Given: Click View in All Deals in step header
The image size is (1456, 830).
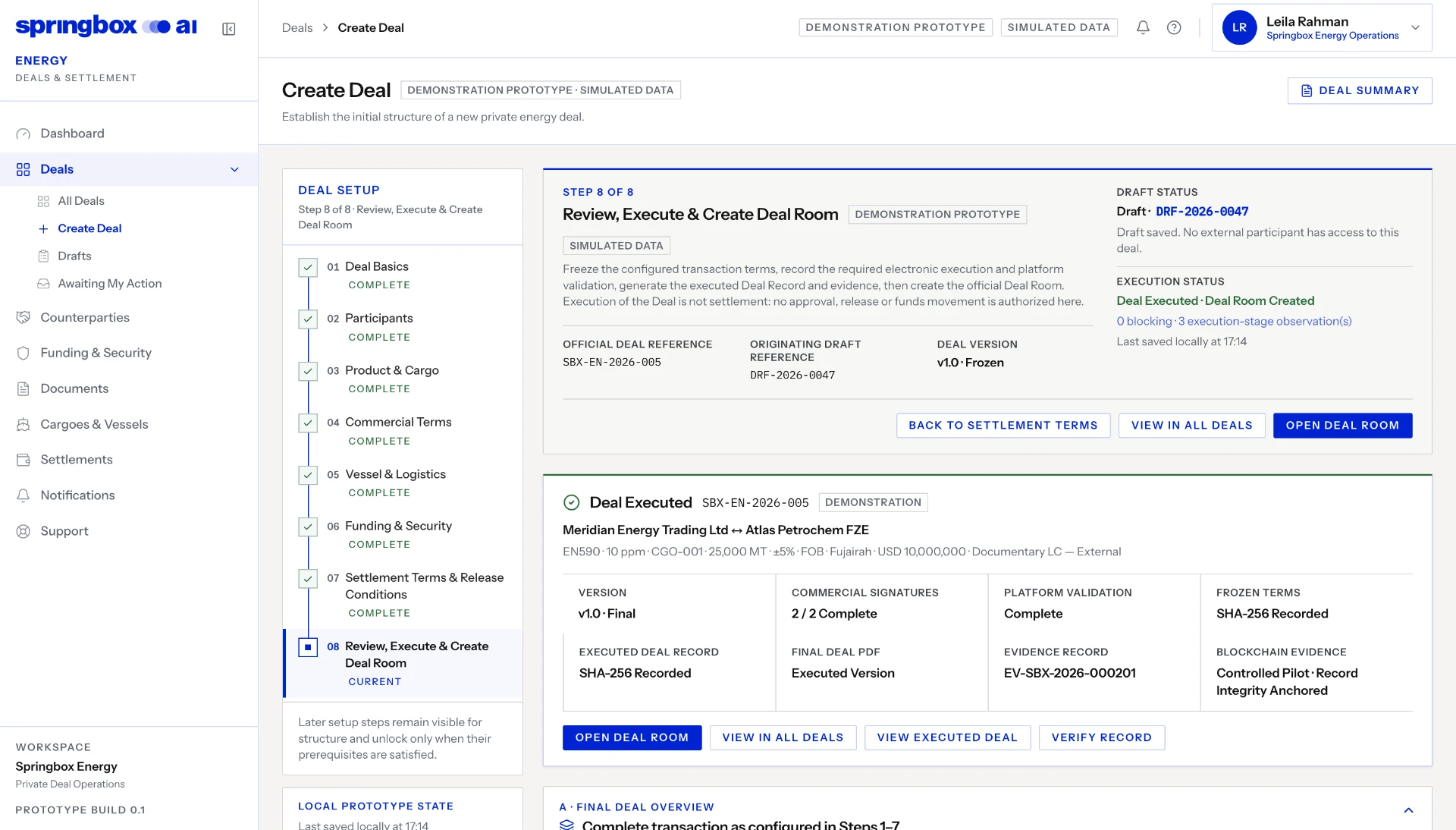Looking at the screenshot, I should tap(1191, 426).
